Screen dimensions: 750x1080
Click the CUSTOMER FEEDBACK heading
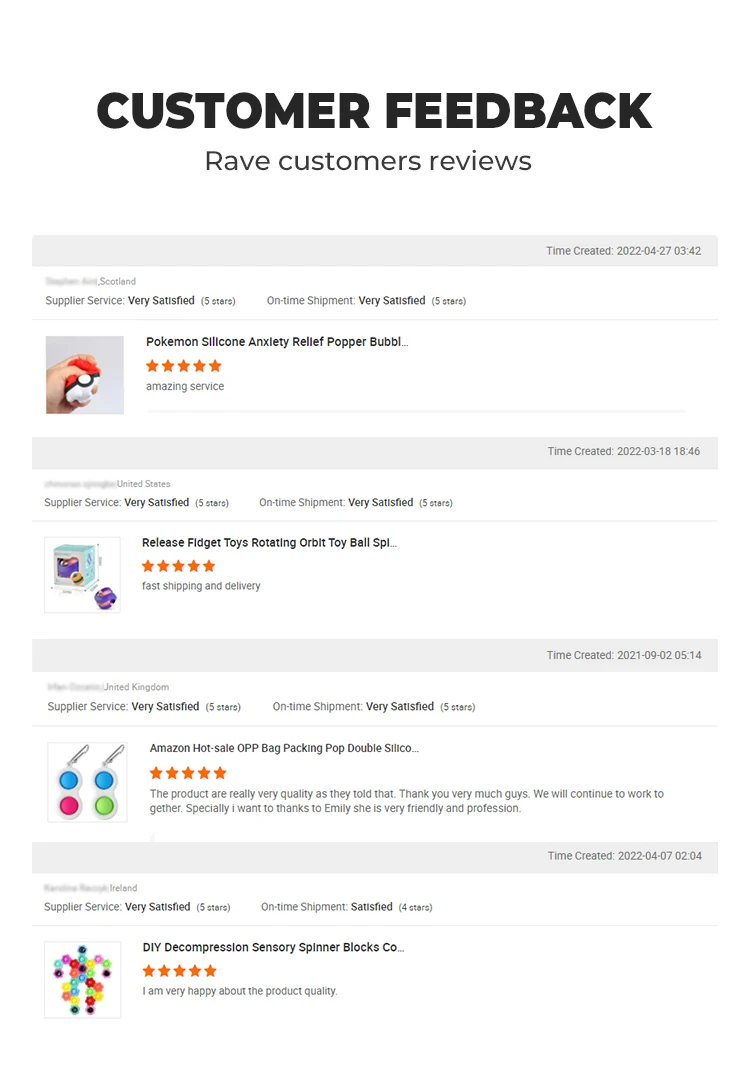click(374, 110)
